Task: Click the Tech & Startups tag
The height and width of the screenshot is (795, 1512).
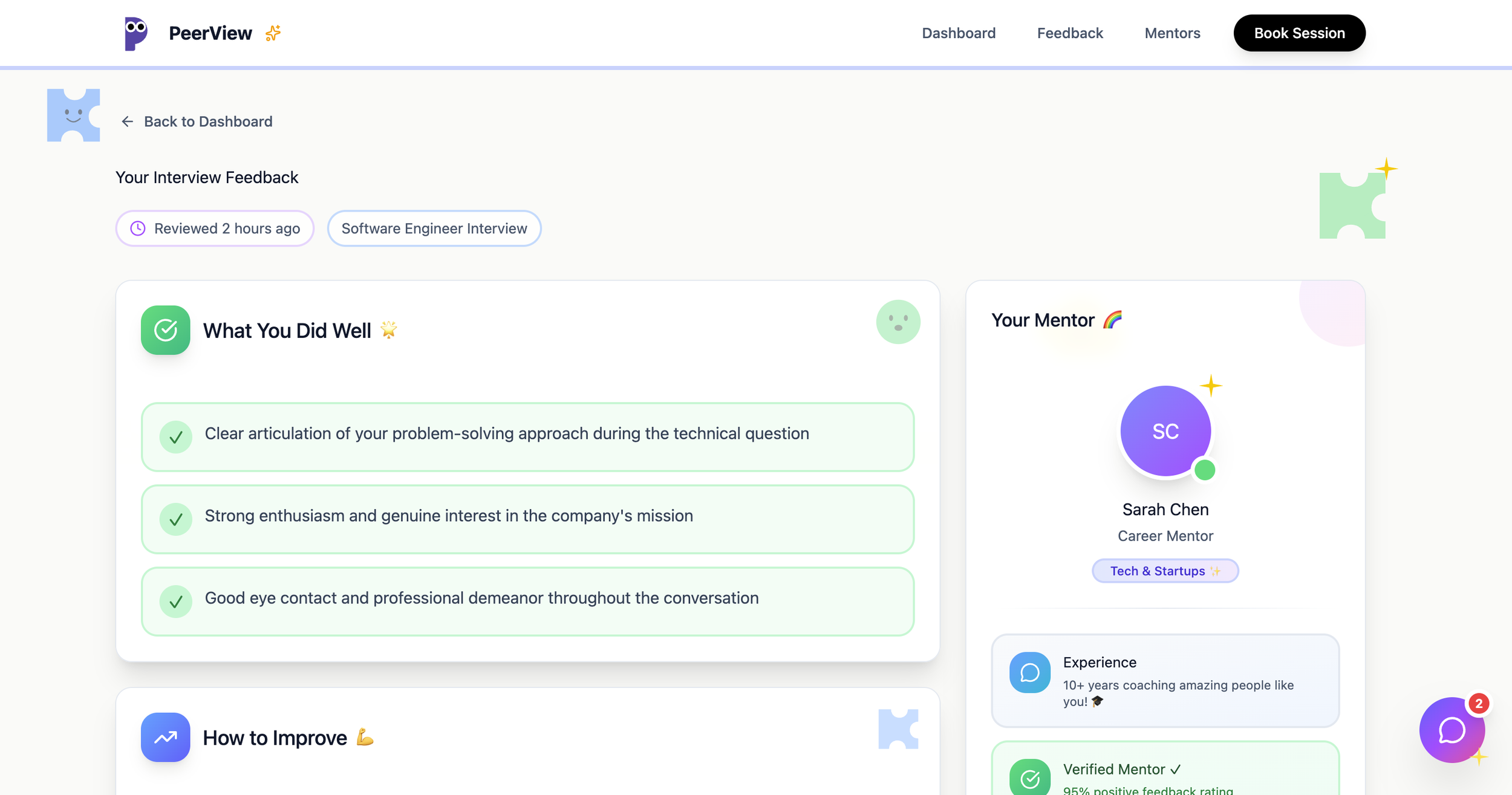Action: (1165, 571)
